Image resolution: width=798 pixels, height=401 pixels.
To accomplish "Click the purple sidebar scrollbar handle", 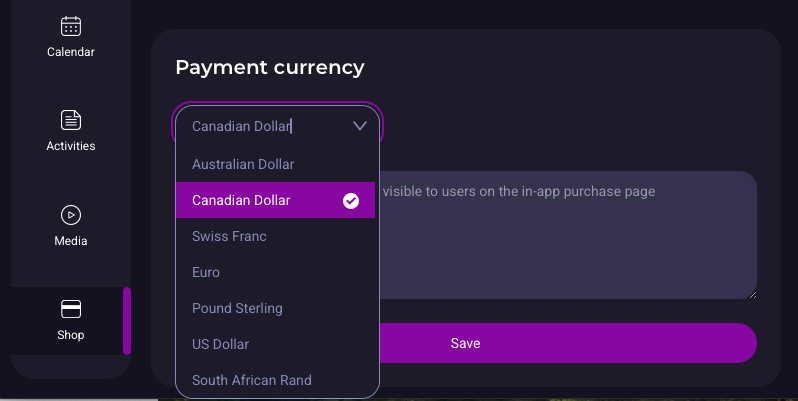I will [x=127, y=321].
